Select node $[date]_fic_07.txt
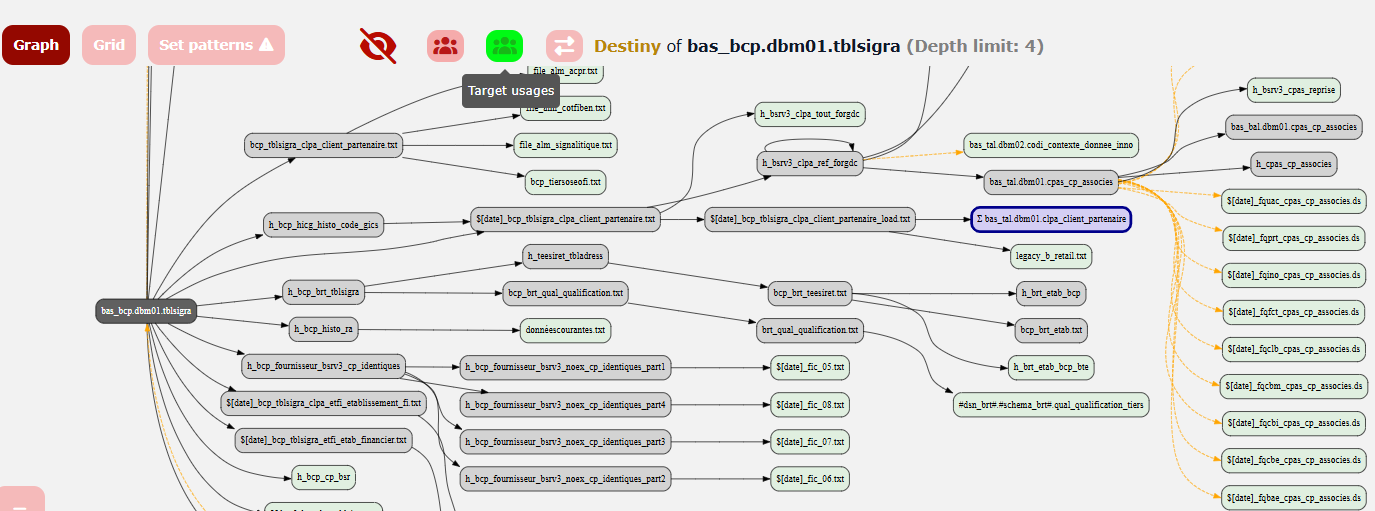Image resolution: width=1375 pixels, height=511 pixels. click(810, 441)
